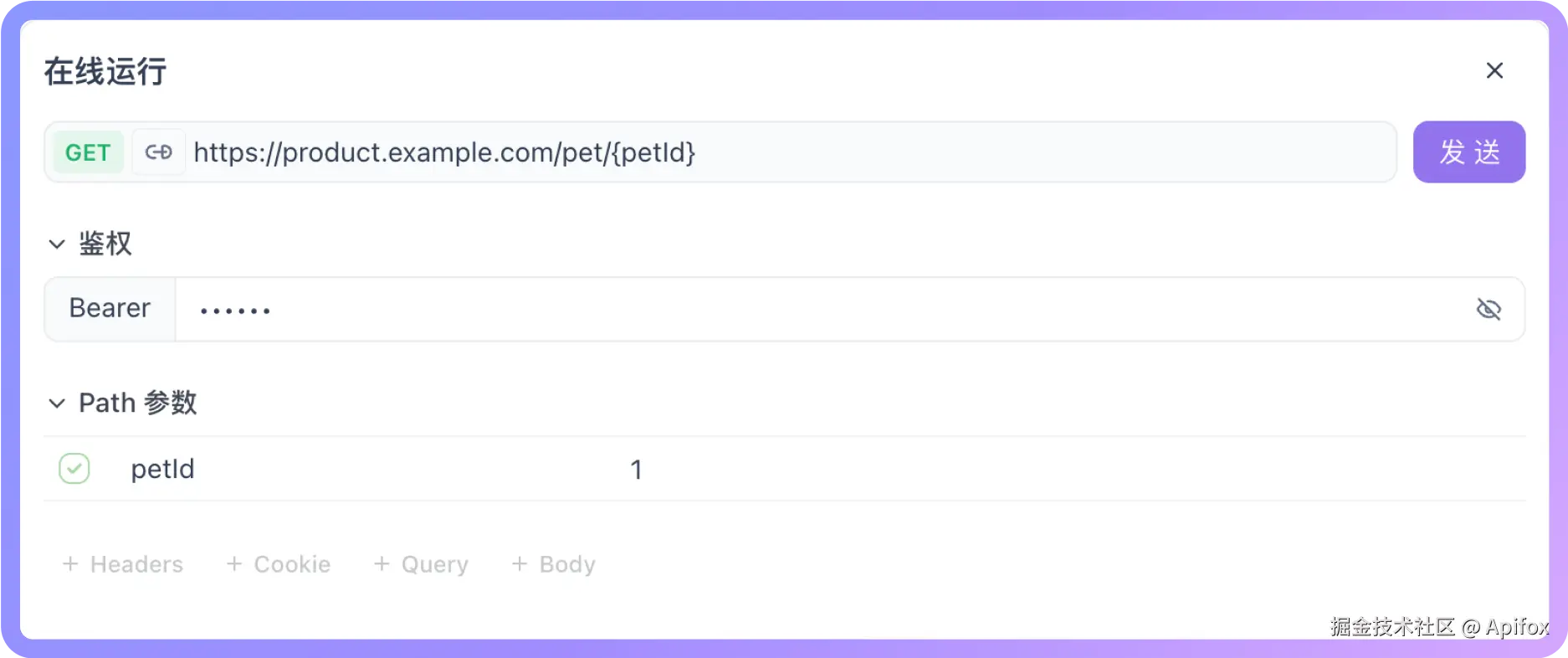Collapse the 鉴权 section chevron
1568x658 pixels.
(57, 244)
